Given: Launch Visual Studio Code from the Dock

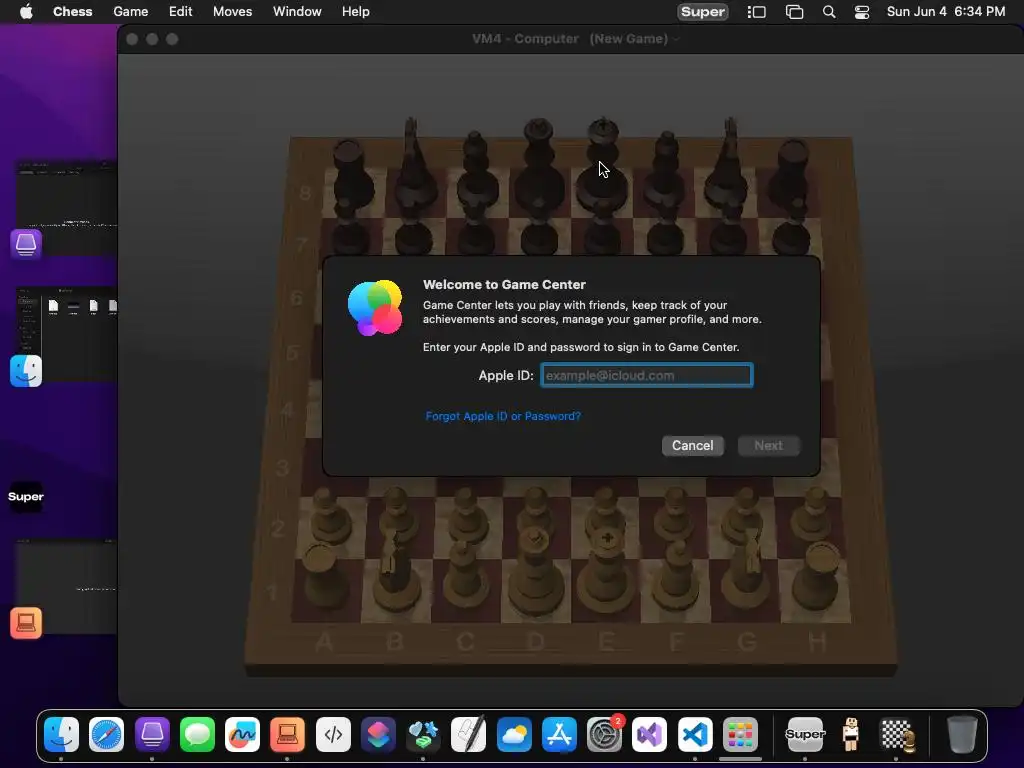Looking at the screenshot, I should click(695, 735).
